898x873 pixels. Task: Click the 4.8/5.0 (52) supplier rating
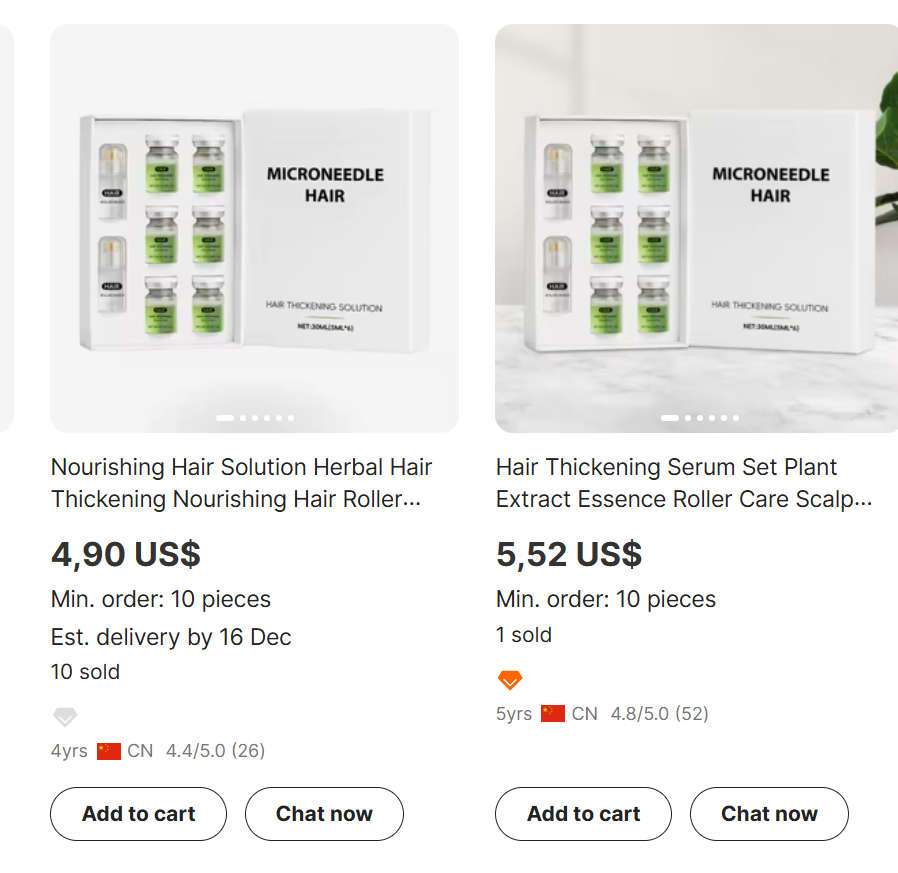click(x=659, y=714)
